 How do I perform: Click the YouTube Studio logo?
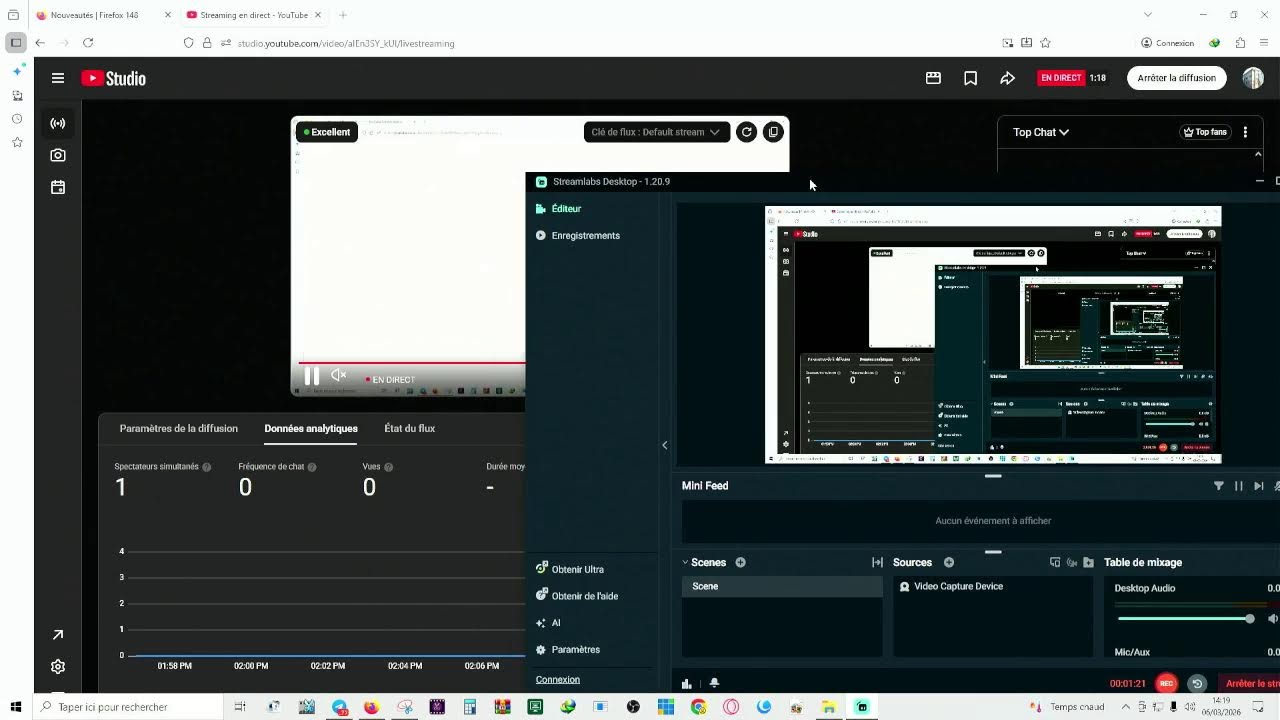(114, 78)
